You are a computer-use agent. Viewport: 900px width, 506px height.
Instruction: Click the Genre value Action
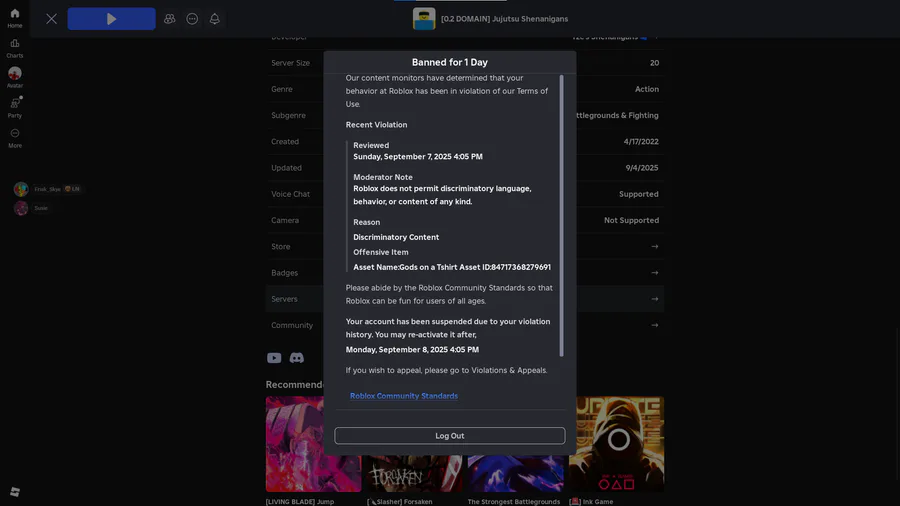647,89
